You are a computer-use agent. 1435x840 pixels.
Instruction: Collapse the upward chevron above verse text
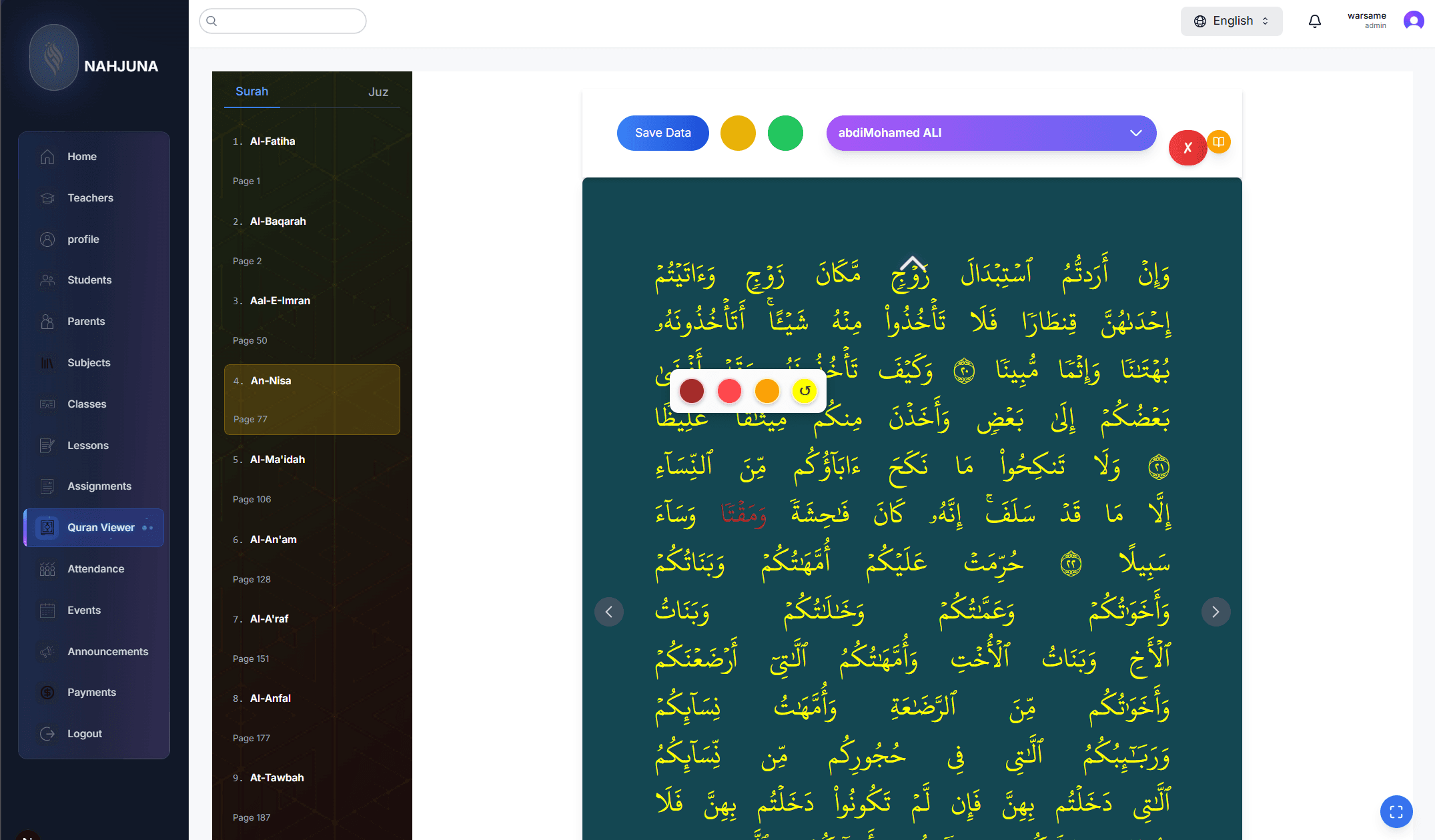coord(913,263)
